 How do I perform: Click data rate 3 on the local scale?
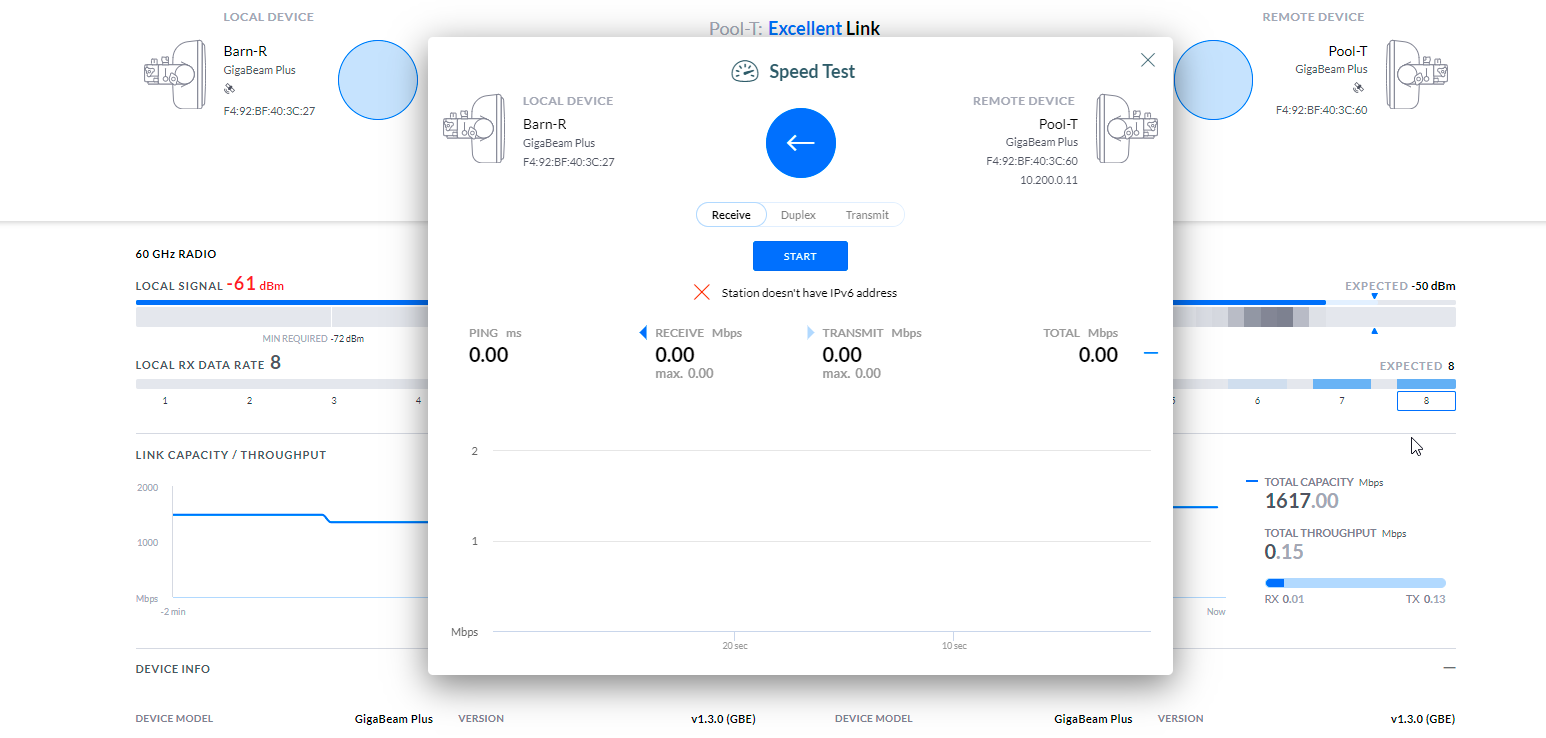pos(334,400)
